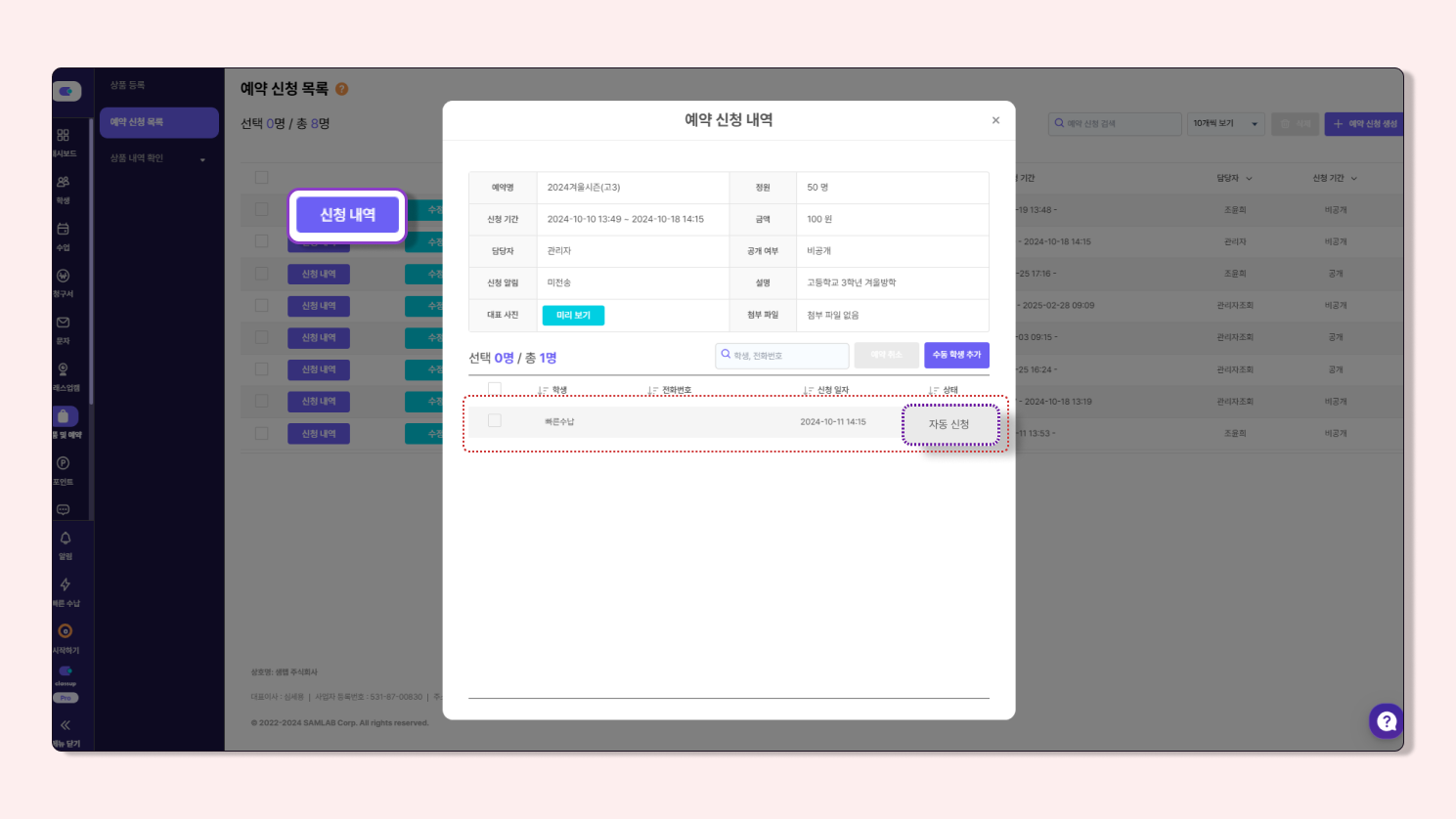This screenshot has width=1456, height=819.
Task: Click the orange 시작하기 icon
Action: coord(66,631)
